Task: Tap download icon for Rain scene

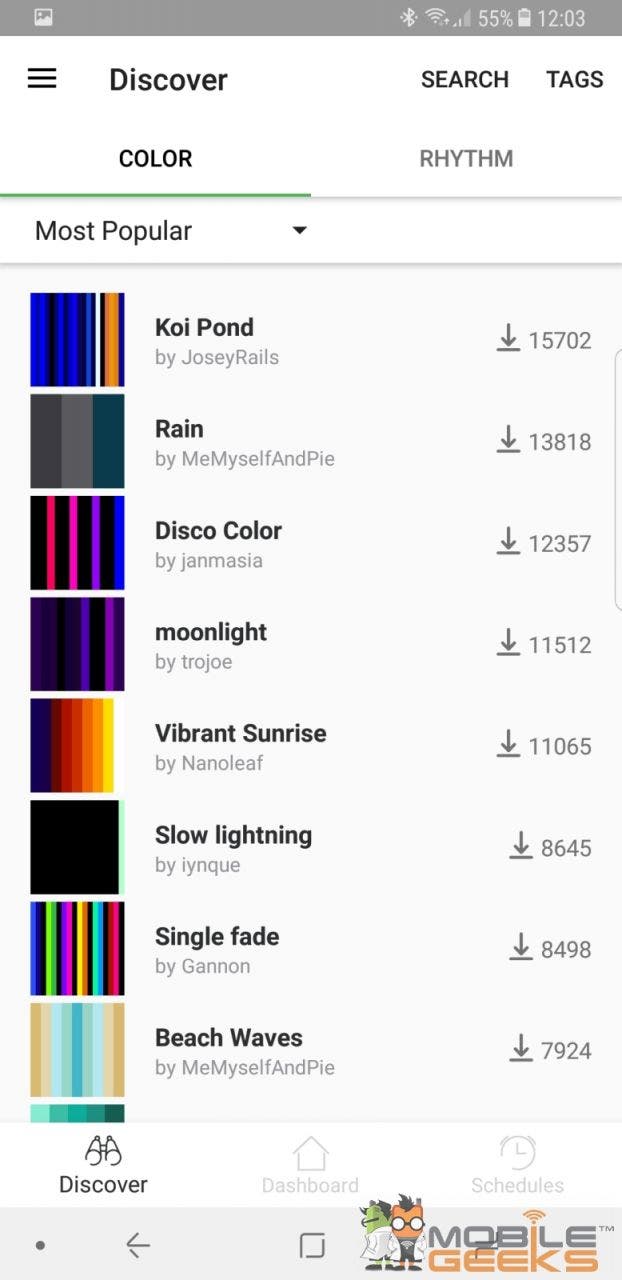Action: point(508,441)
